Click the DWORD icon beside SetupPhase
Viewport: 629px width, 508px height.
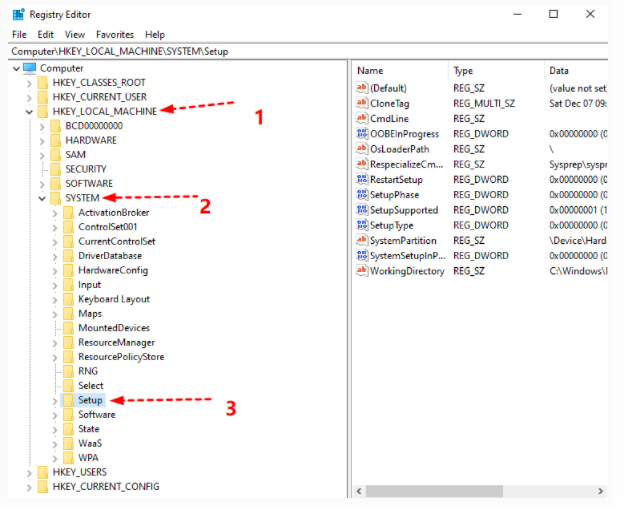[x=362, y=195]
